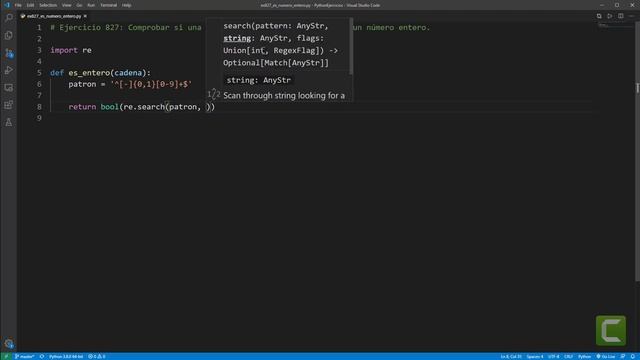The height and width of the screenshot is (360, 640).
Task: Click the minimap at editor's right edge
Action: [x=615, y=25]
